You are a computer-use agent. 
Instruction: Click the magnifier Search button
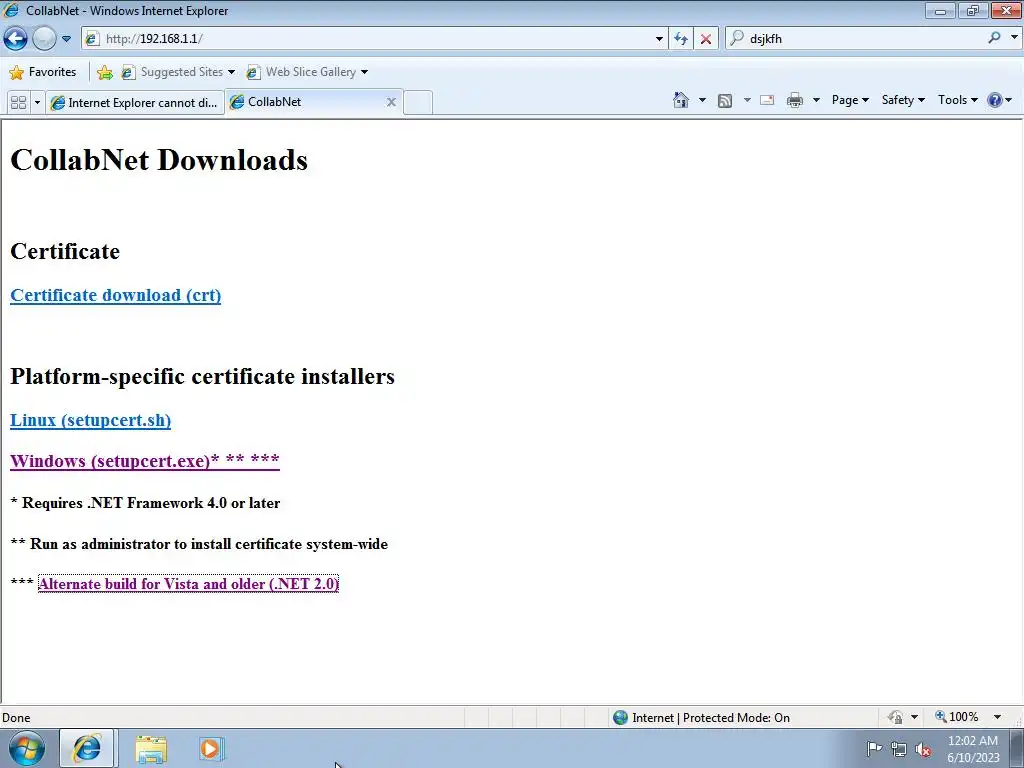(x=994, y=38)
